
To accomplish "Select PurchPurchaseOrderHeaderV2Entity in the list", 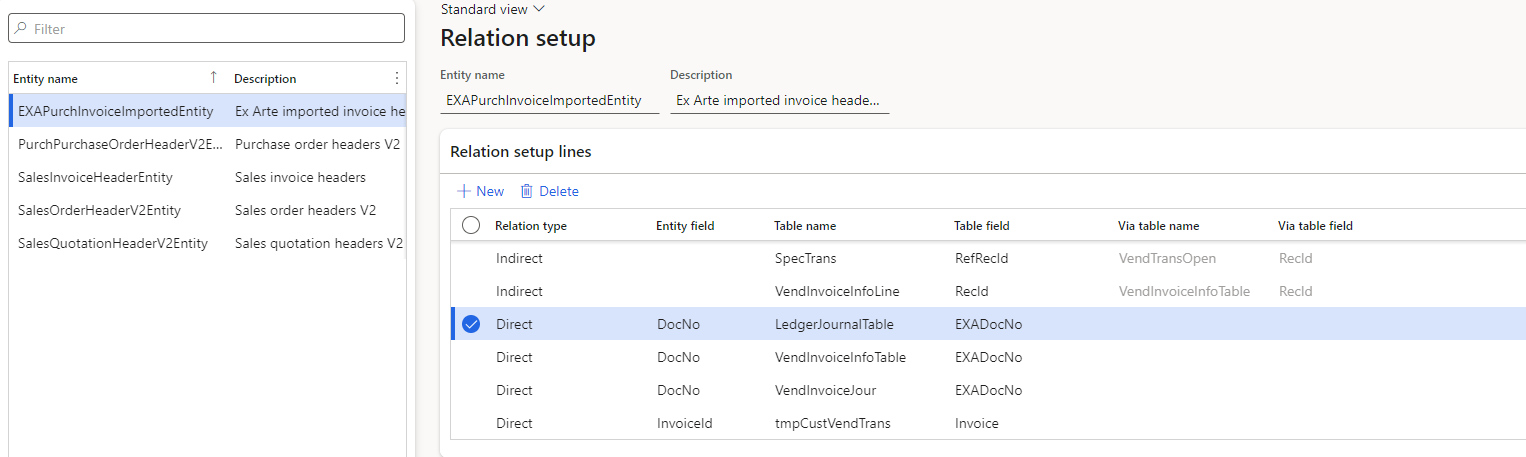I will tap(120, 144).
